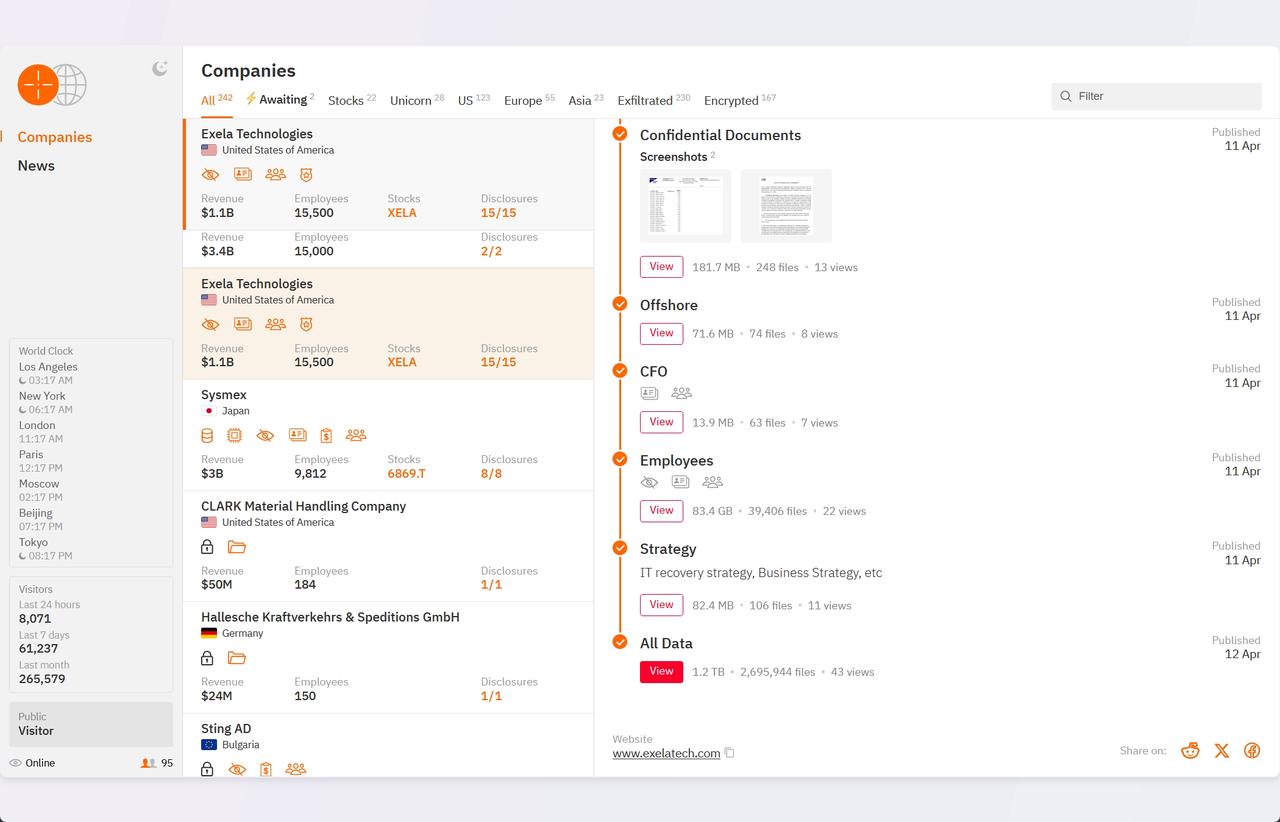Screen dimensions: 1280x822
Task: Select the Sting AD company title
Action: [x=226, y=729]
